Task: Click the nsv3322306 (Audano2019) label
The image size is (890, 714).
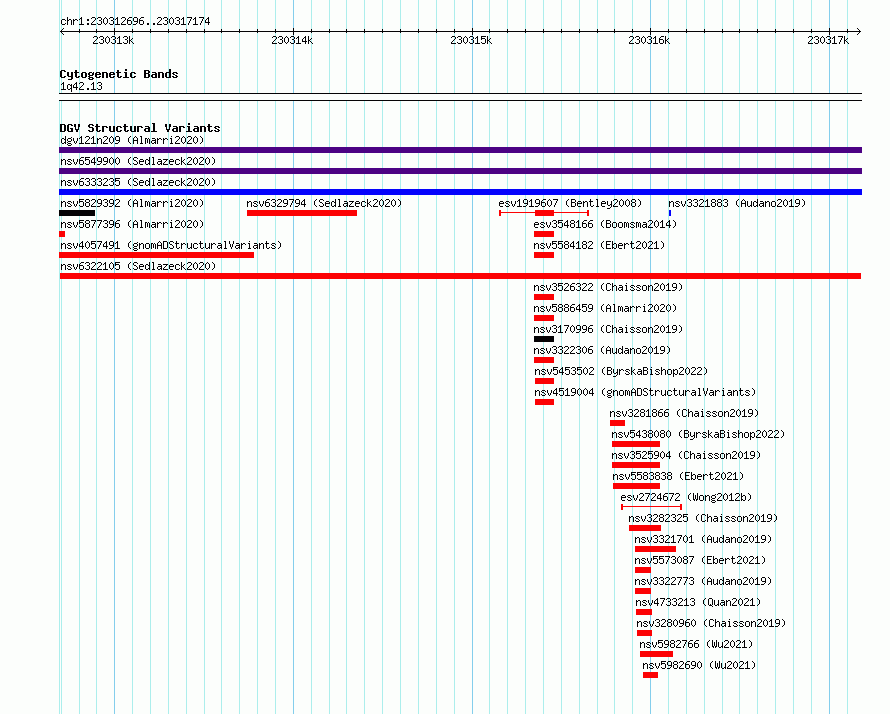Action: [602, 350]
